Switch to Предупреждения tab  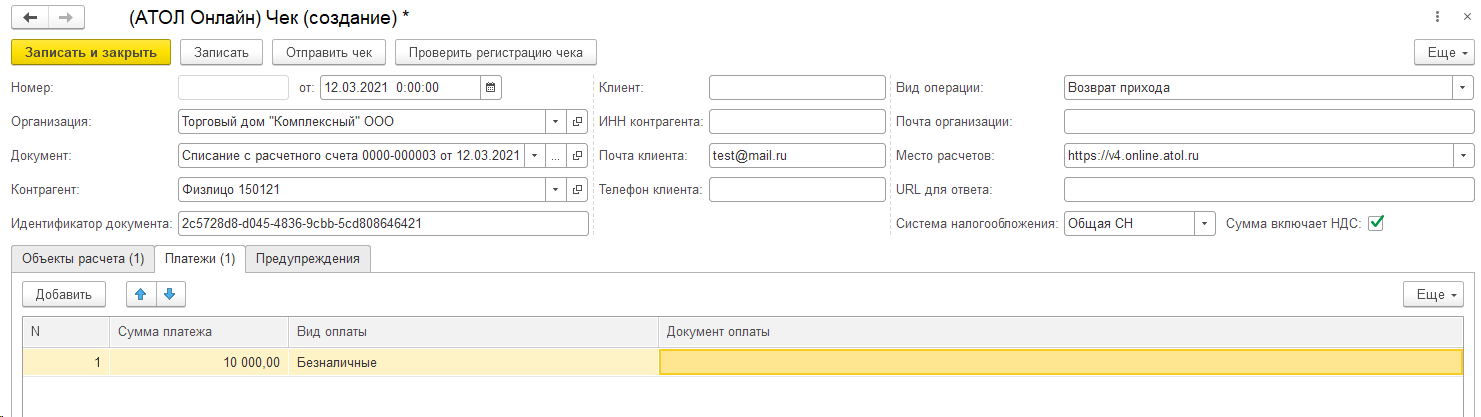pos(308,258)
